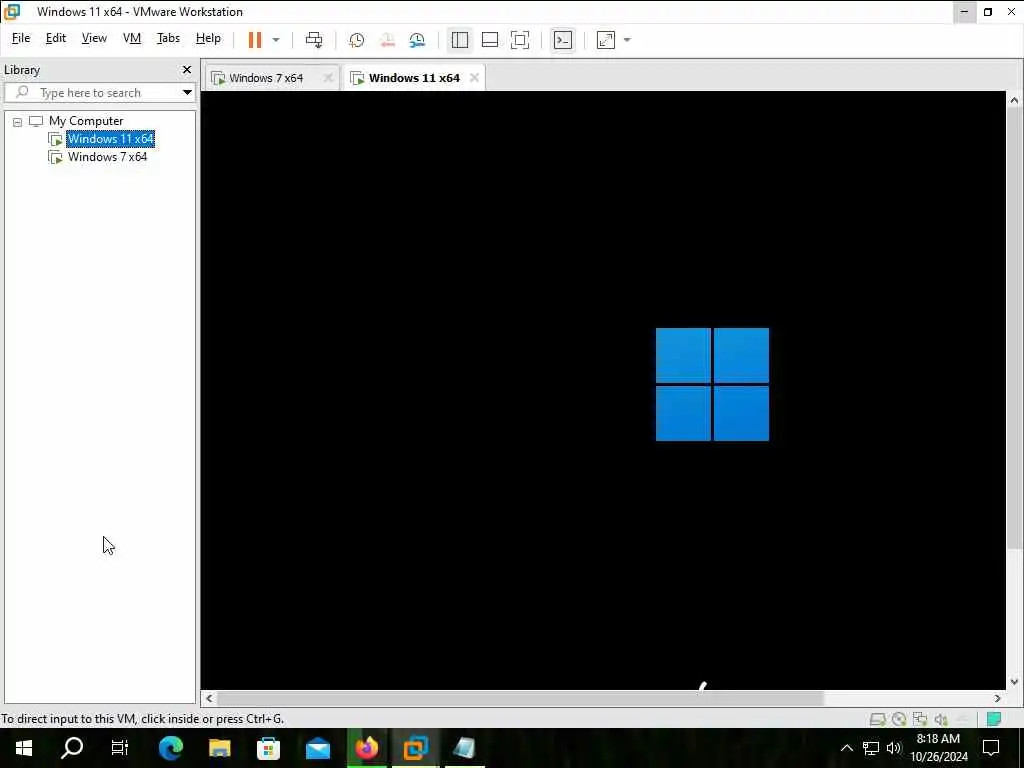Click the green message log status icon

pos(994,719)
